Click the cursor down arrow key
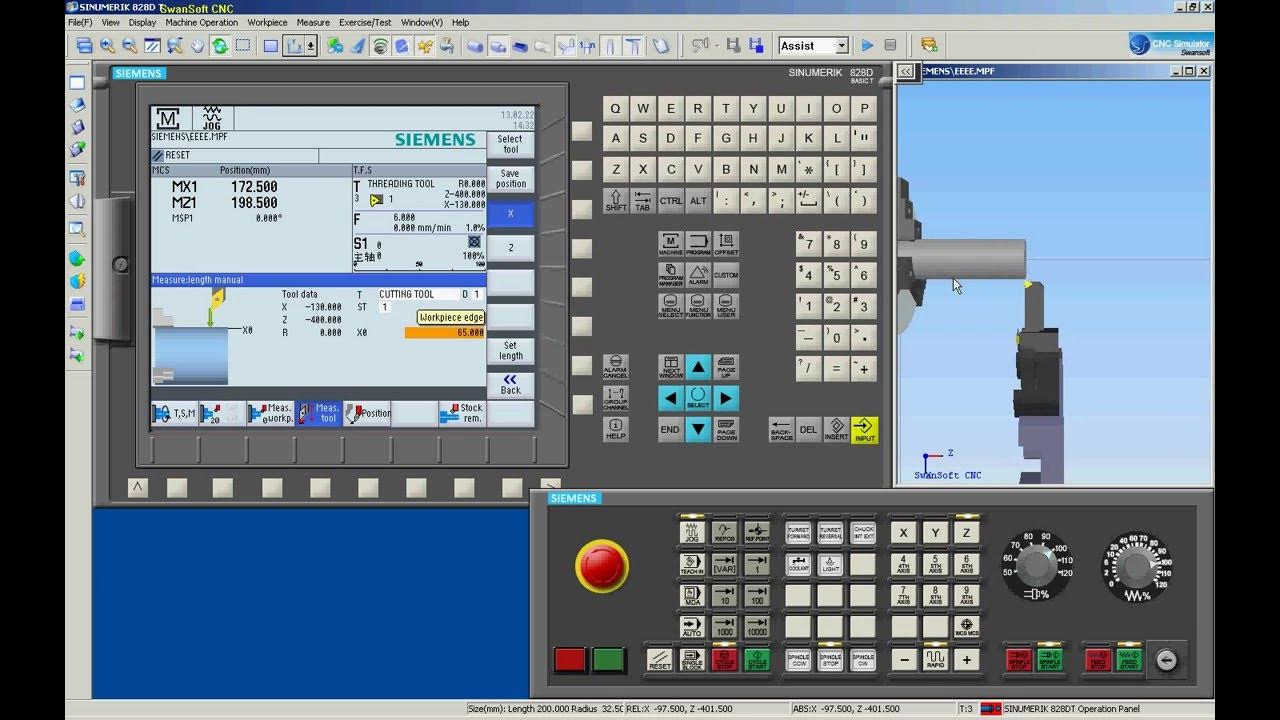The image size is (1280, 720). (698, 430)
